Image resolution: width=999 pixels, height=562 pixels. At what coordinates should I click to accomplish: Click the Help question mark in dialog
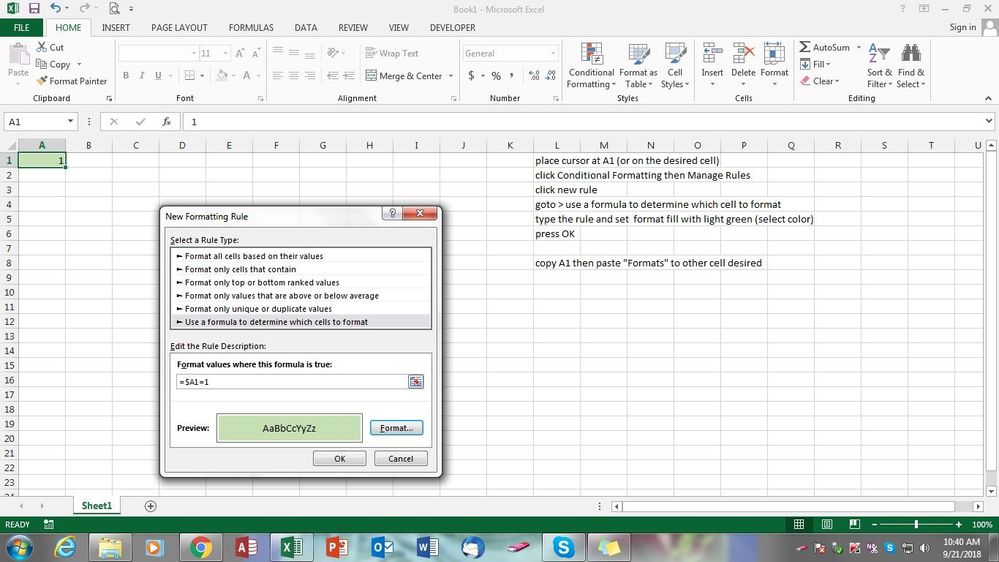392,213
